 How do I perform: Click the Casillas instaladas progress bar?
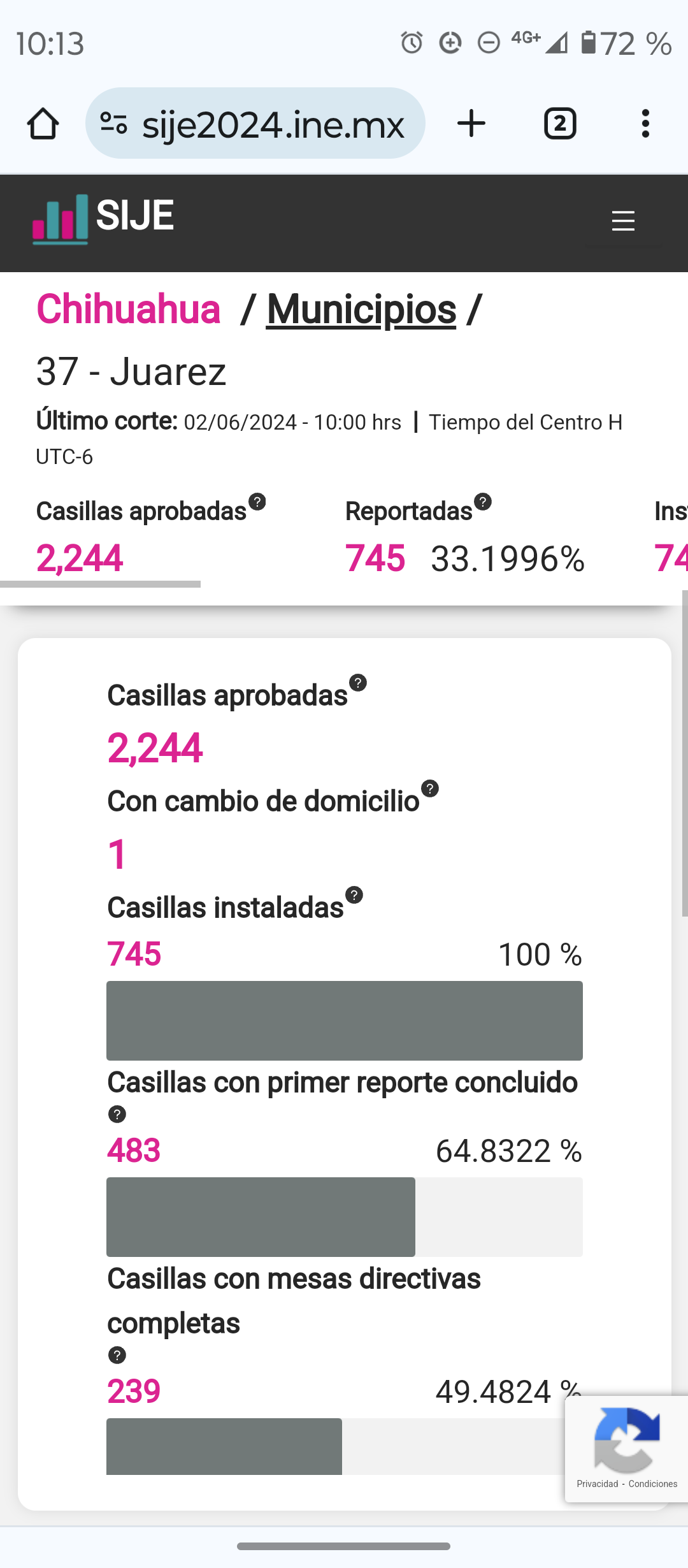[344, 1020]
